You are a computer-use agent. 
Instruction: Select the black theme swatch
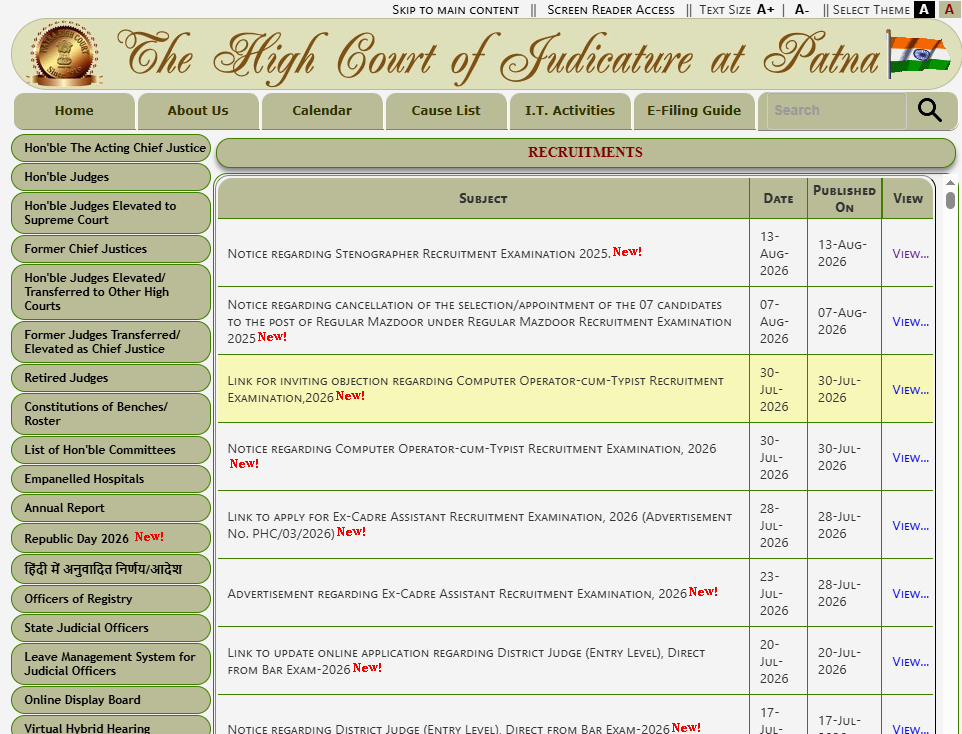click(x=924, y=9)
